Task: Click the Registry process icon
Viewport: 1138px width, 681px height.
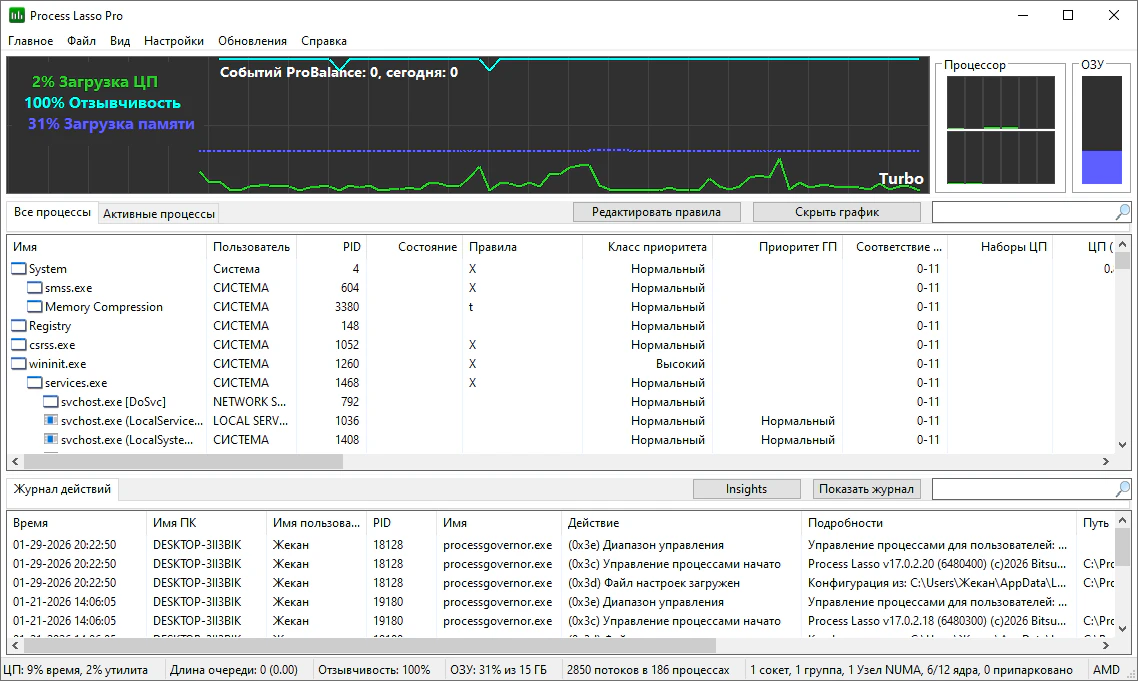Action: 19,326
